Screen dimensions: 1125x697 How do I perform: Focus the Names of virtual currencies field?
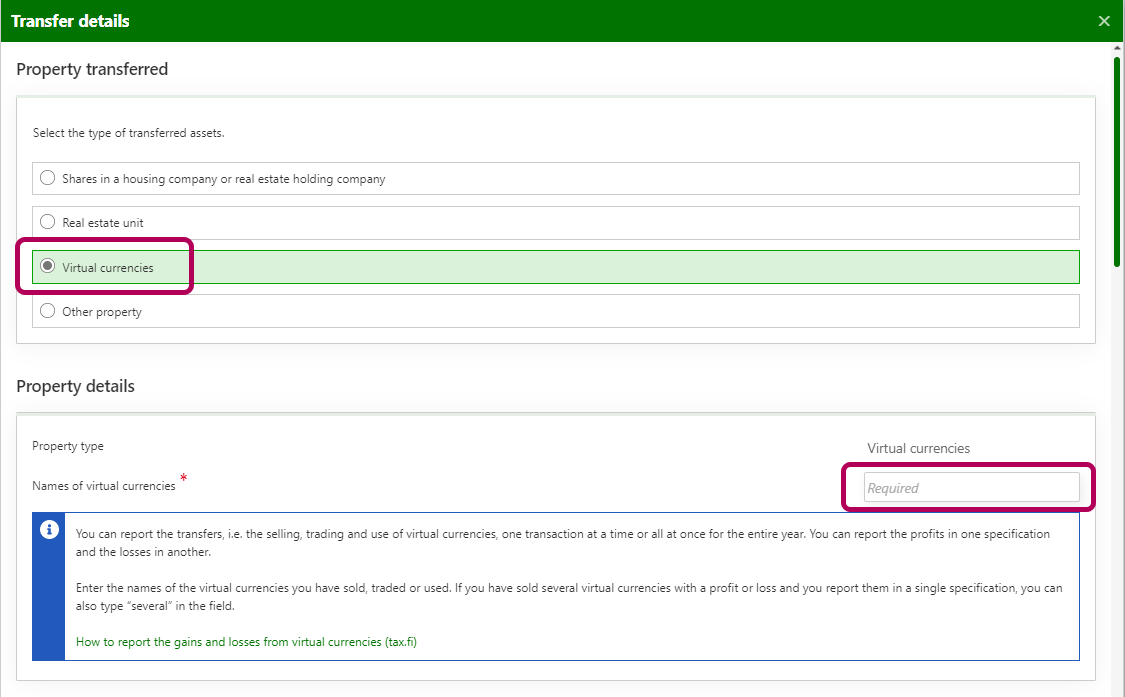(x=971, y=488)
